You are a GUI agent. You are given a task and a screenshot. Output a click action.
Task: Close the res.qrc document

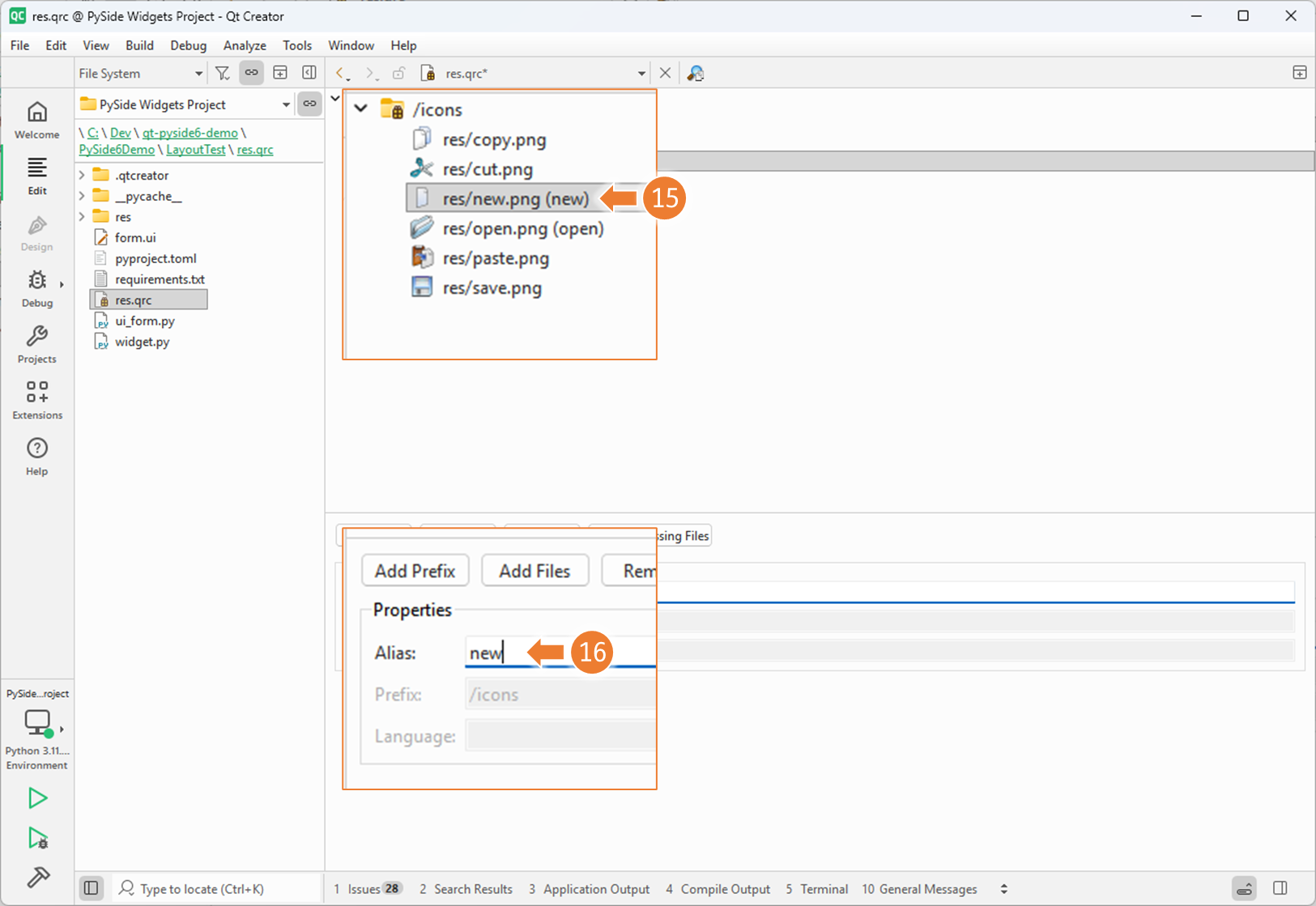[x=665, y=73]
